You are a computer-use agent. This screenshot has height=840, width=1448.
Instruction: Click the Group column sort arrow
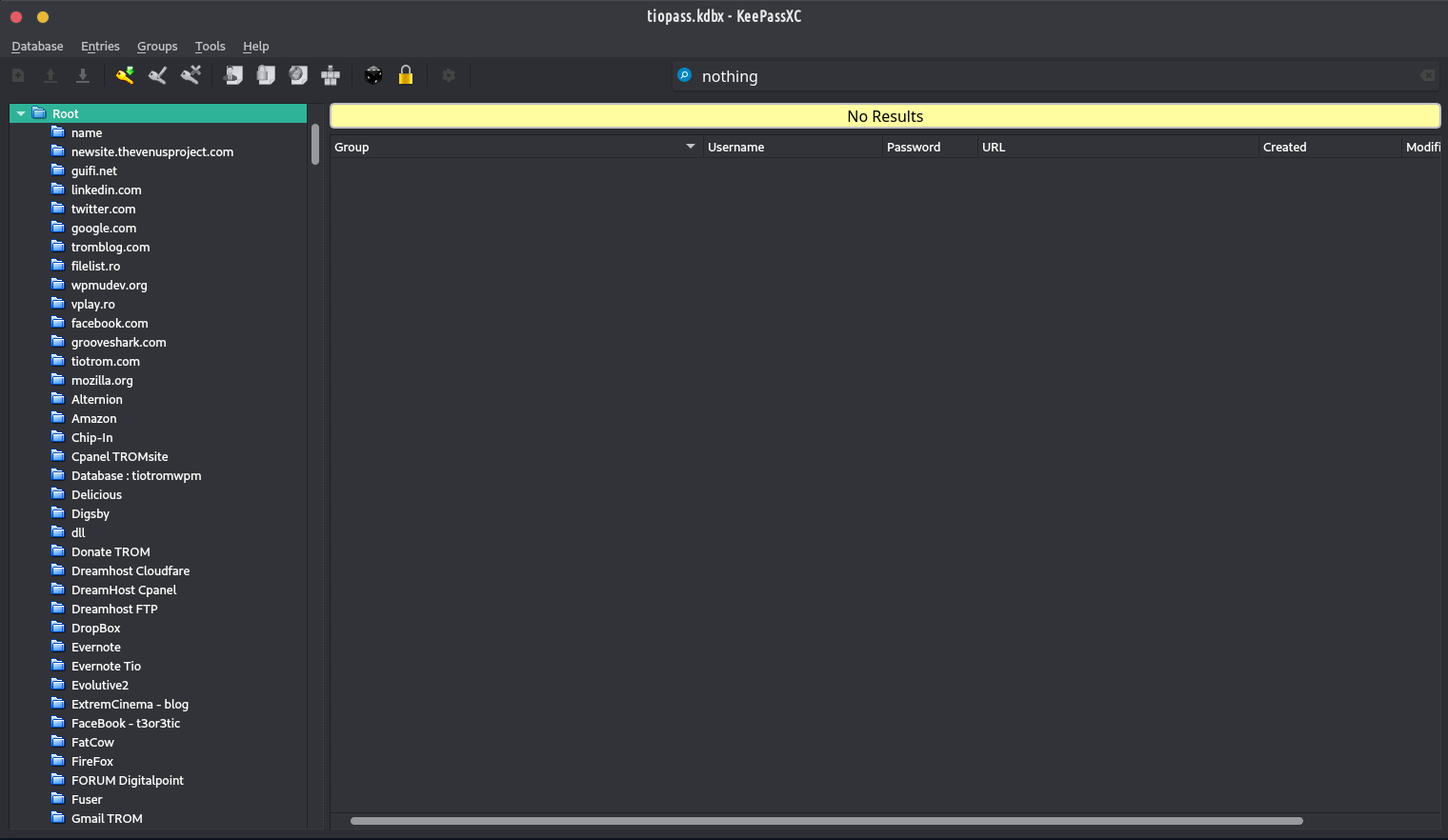coord(691,147)
